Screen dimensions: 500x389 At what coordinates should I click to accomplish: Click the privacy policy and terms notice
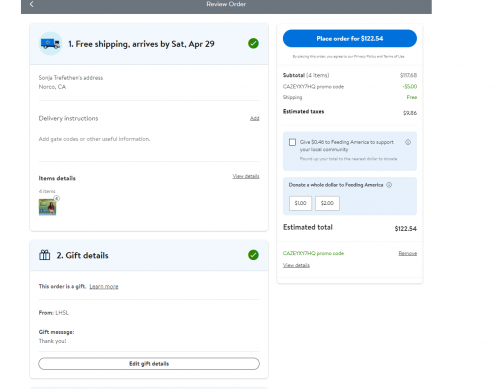point(349,56)
